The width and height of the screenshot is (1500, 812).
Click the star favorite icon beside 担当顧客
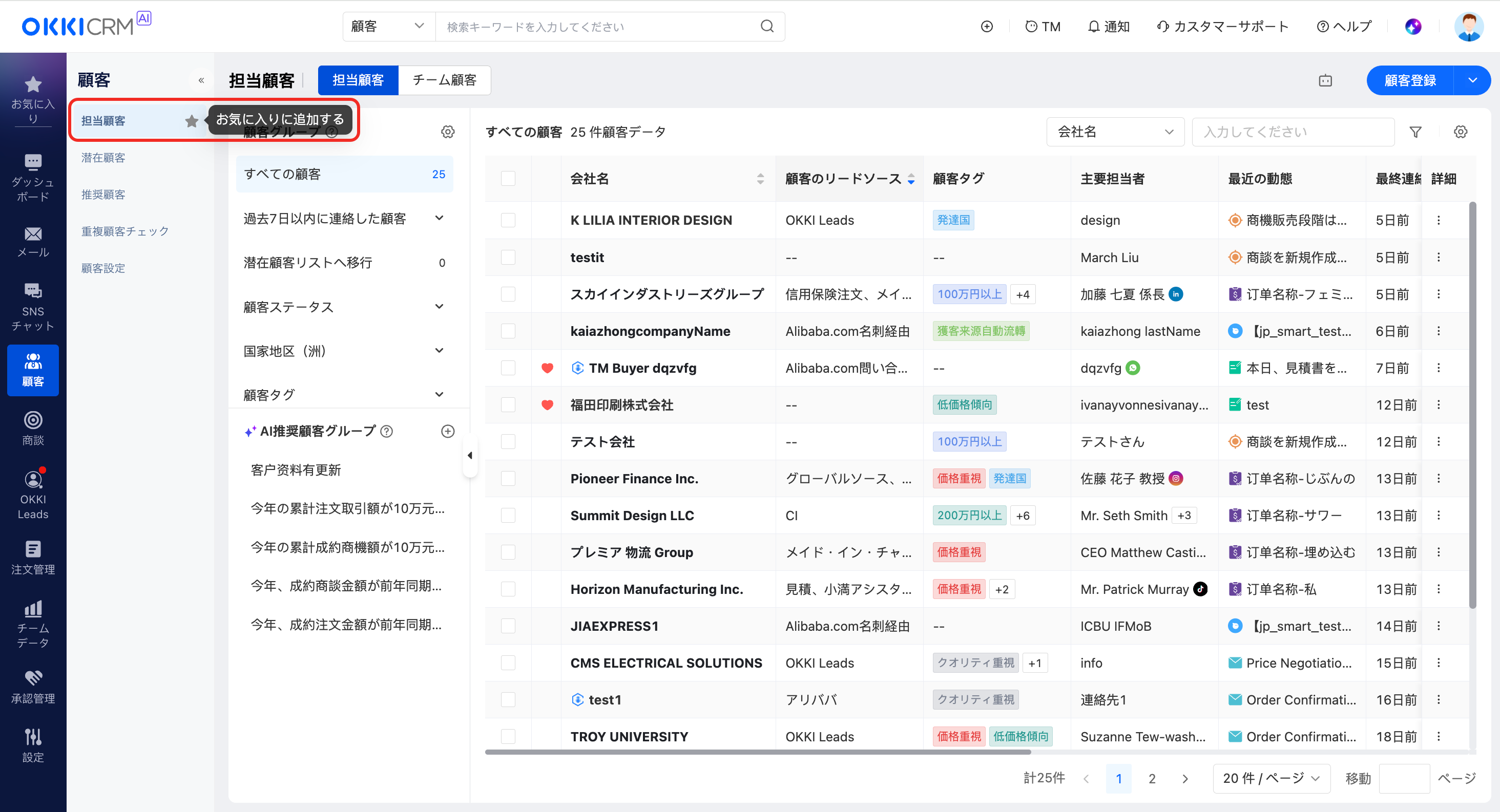(192, 120)
